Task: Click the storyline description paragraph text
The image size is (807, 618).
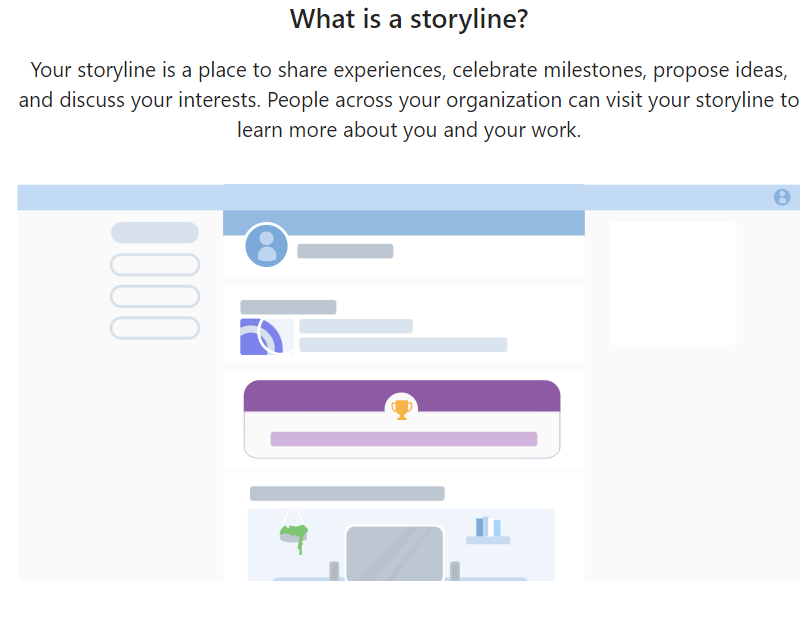Action: pos(408,100)
